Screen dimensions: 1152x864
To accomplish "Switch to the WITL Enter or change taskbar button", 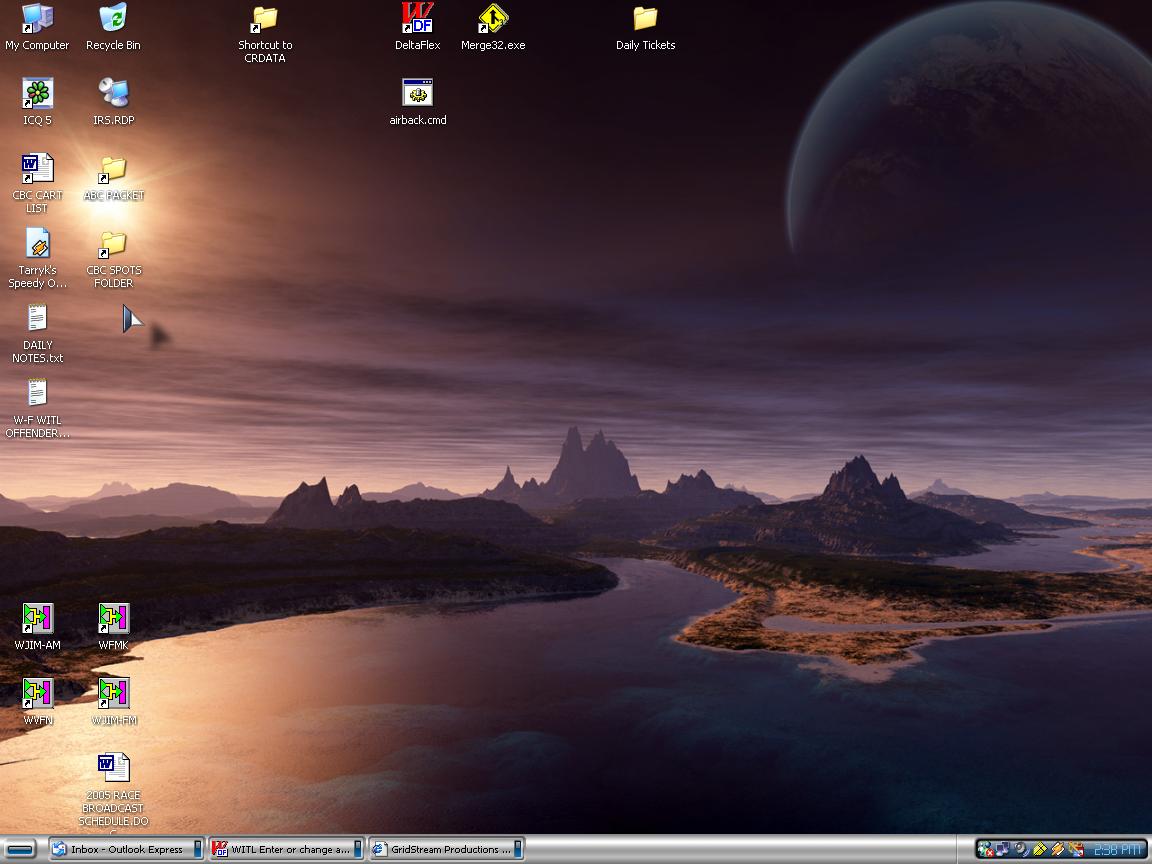I will pyautogui.click(x=286, y=849).
